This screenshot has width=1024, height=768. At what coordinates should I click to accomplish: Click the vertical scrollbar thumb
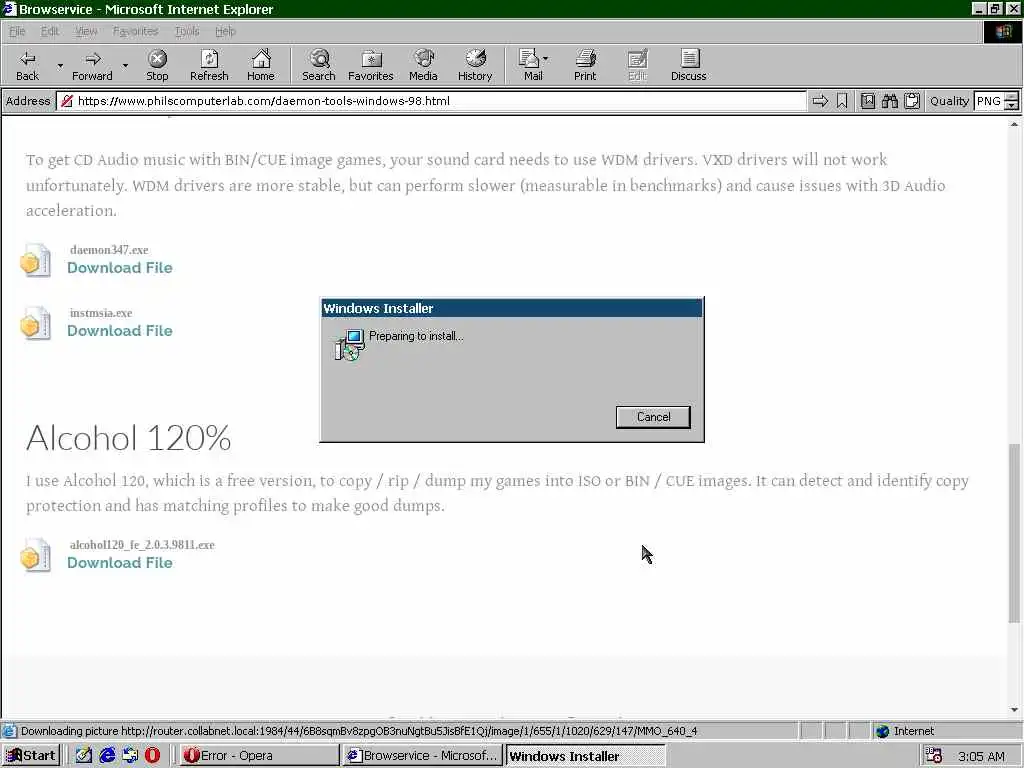[x=1014, y=533]
